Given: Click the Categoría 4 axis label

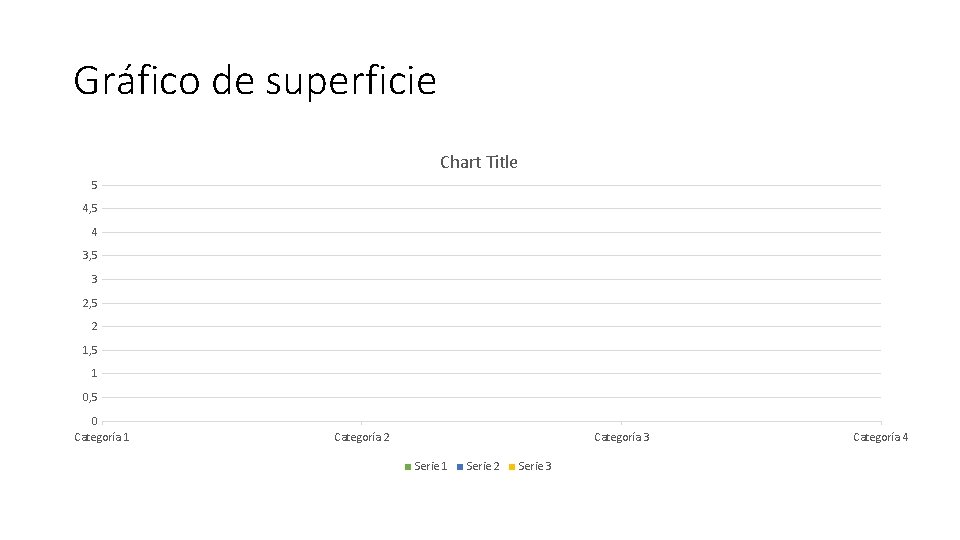Looking at the screenshot, I should coord(880,437).
